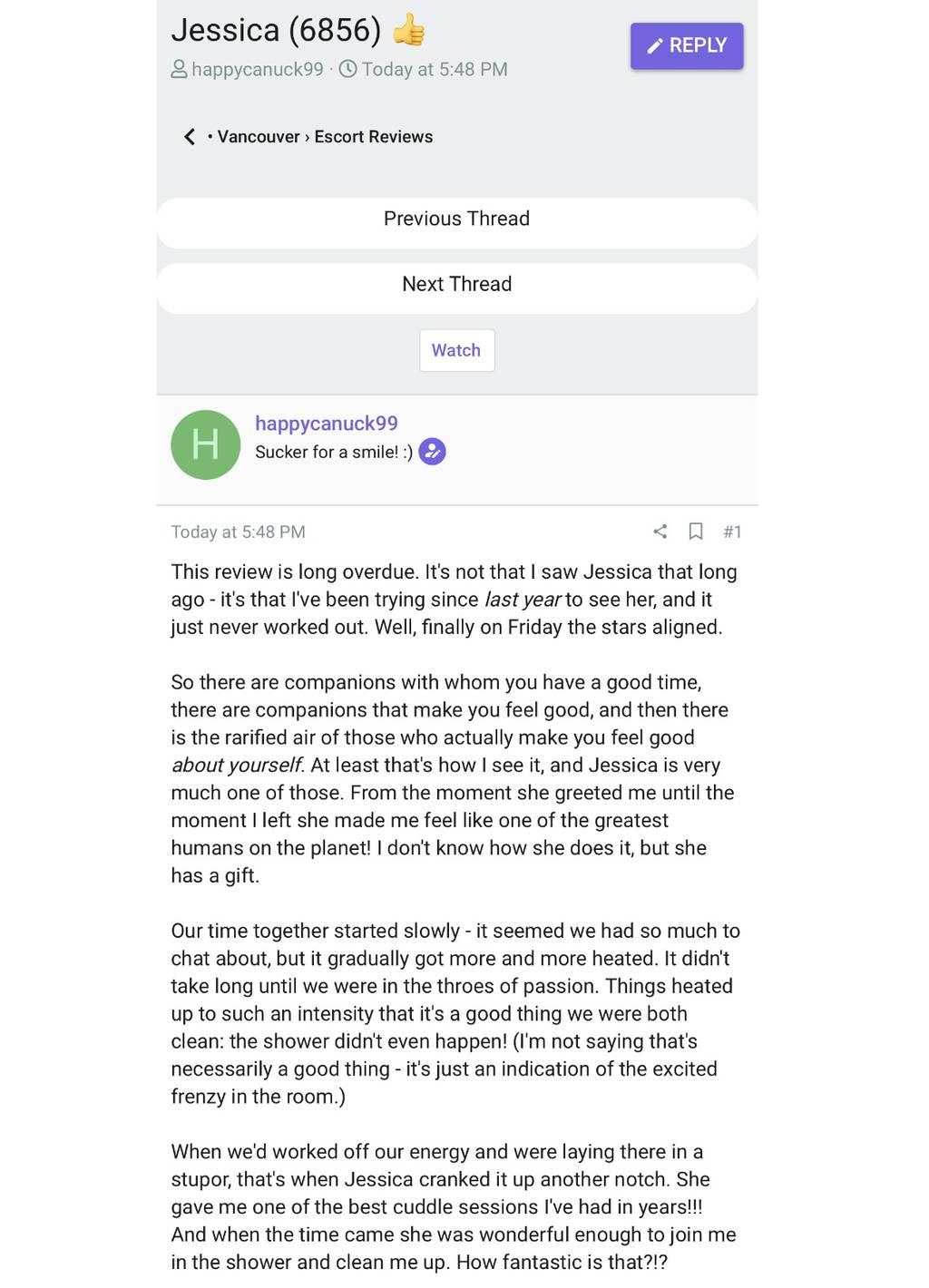The width and height of the screenshot is (929, 1288).
Task: Go to Previous Thread
Action: [x=456, y=220]
